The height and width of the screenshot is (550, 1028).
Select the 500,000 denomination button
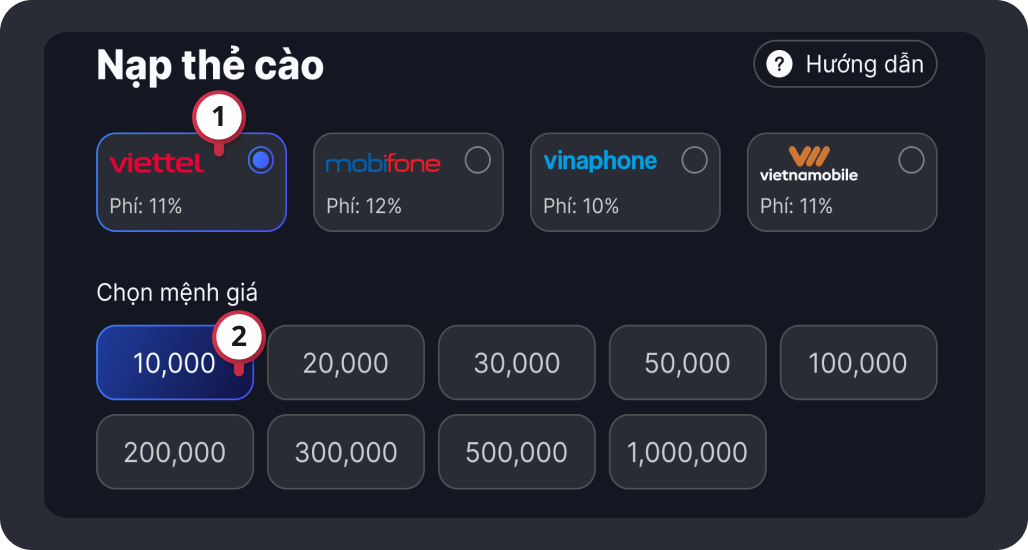click(x=517, y=452)
